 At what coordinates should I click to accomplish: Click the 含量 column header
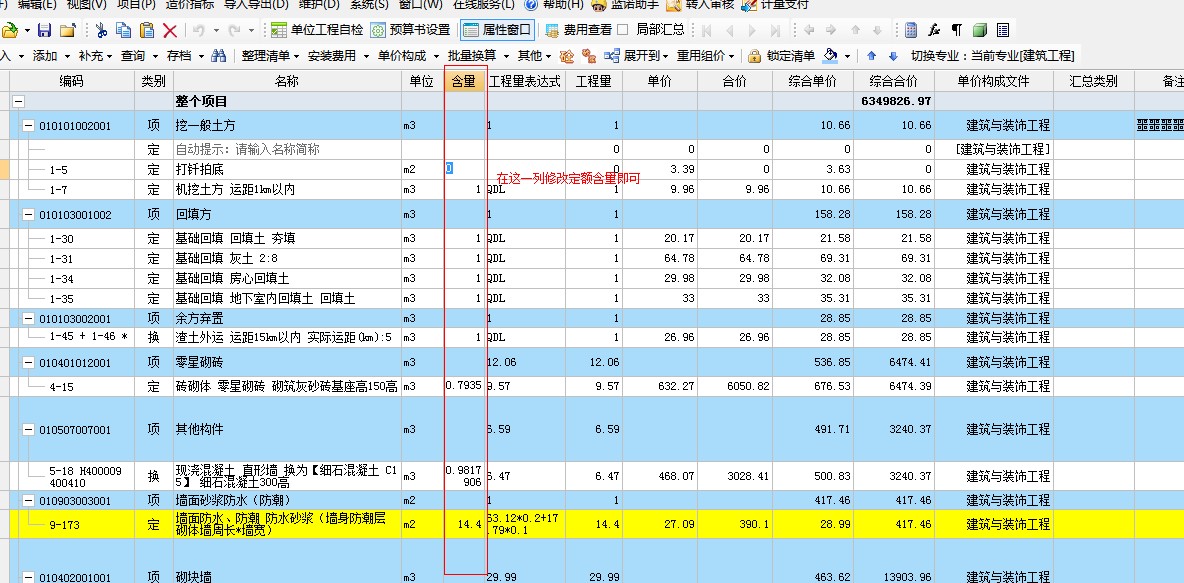464,82
